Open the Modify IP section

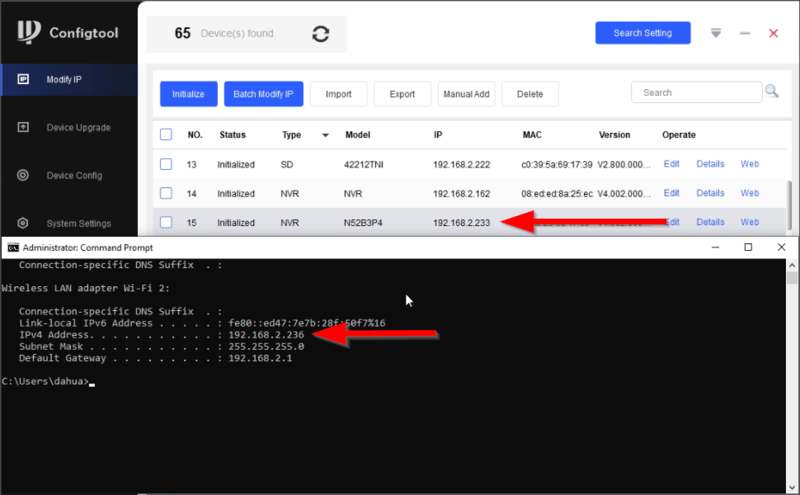[69, 80]
